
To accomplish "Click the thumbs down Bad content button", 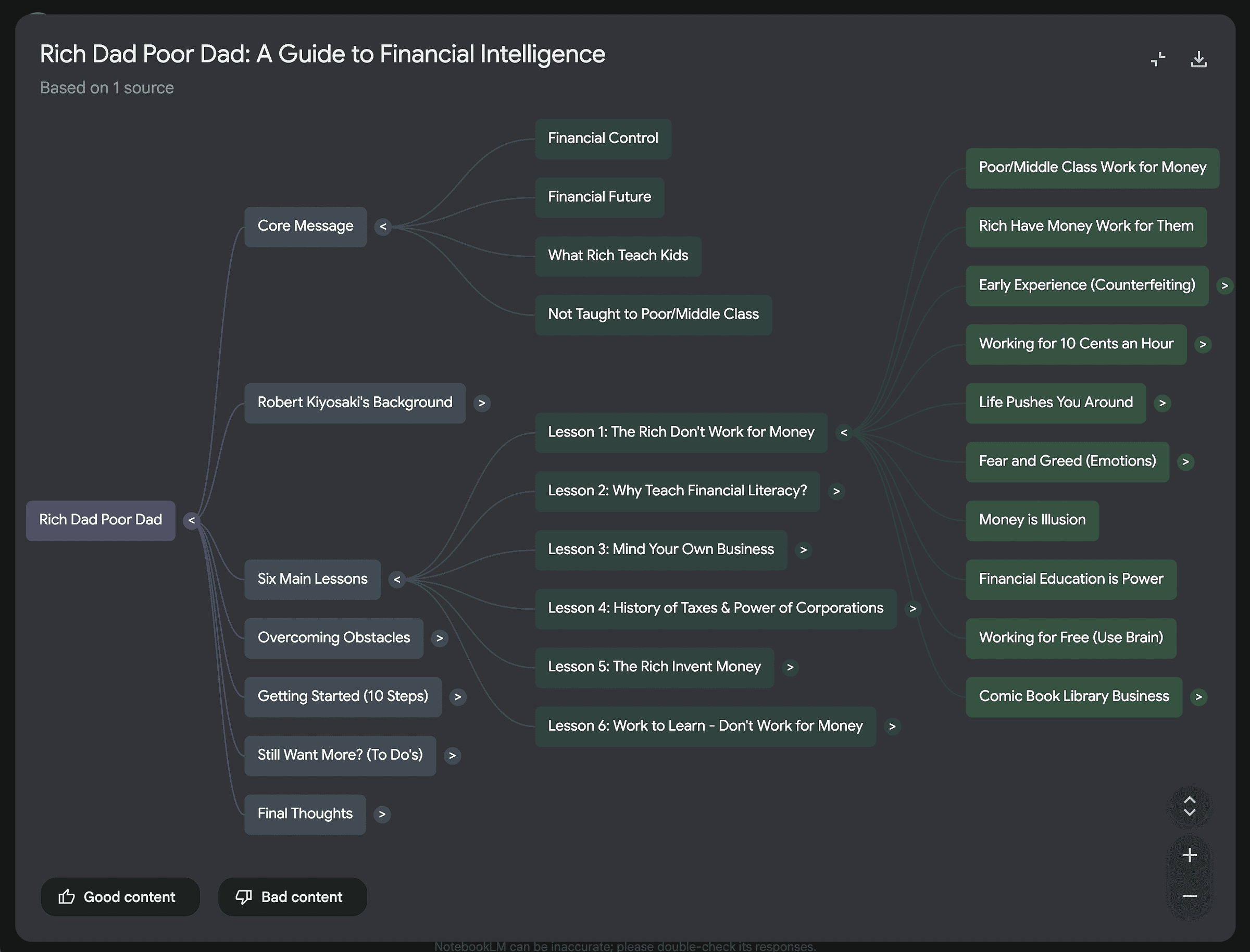I will pos(292,896).
